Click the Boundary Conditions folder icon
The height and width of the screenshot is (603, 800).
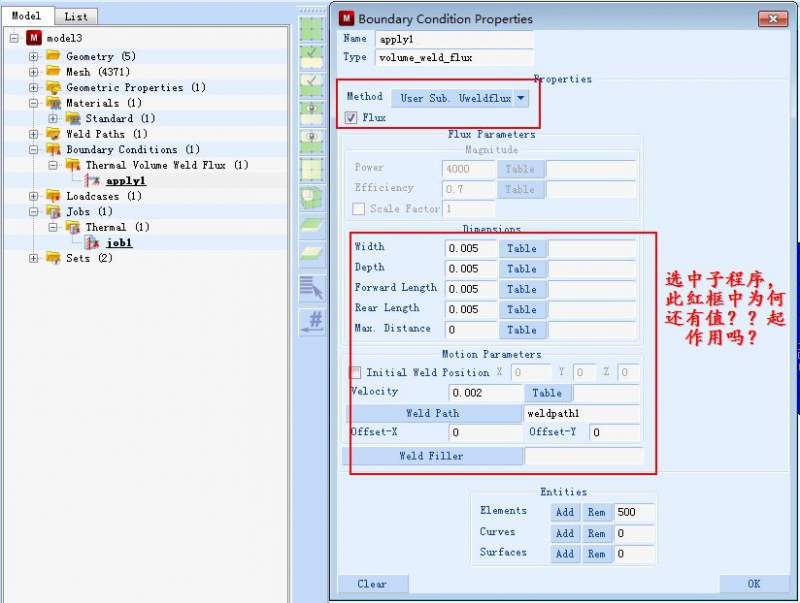coord(53,149)
